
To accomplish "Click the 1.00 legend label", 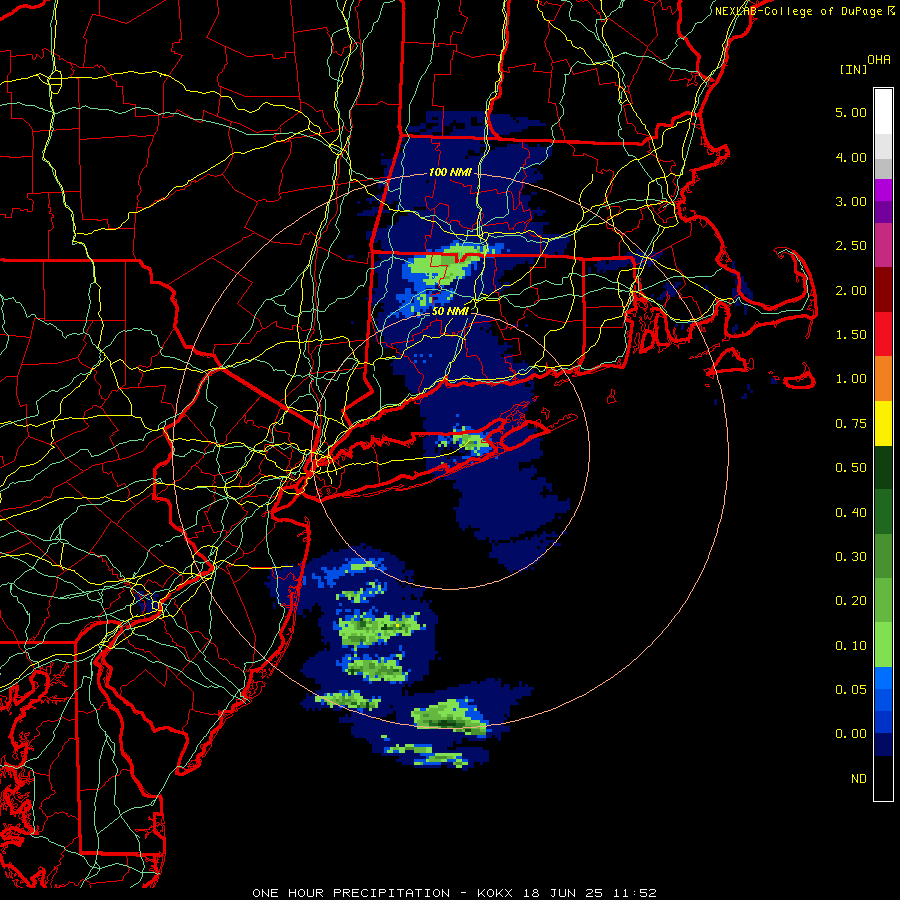I will [851, 379].
